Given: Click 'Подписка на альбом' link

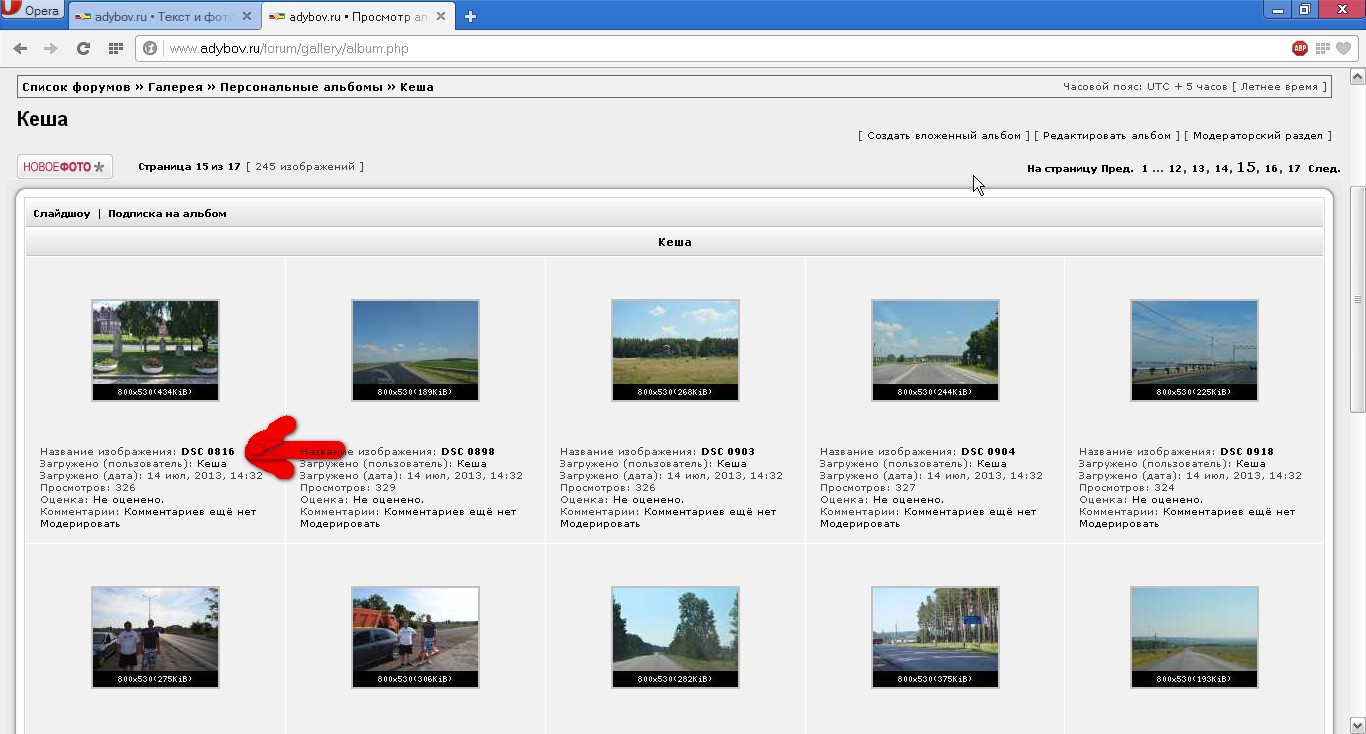Looking at the screenshot, I should 167,213.
